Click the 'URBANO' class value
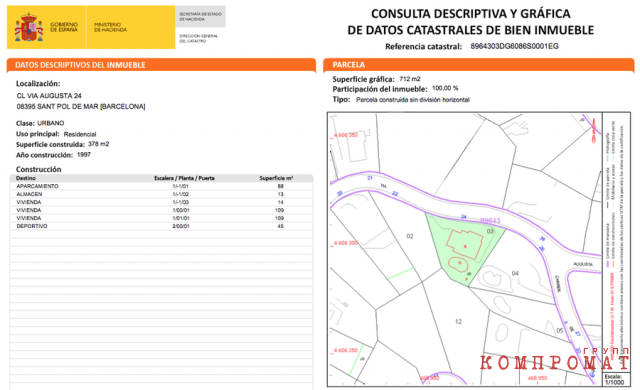 click(x=51, y=123)
